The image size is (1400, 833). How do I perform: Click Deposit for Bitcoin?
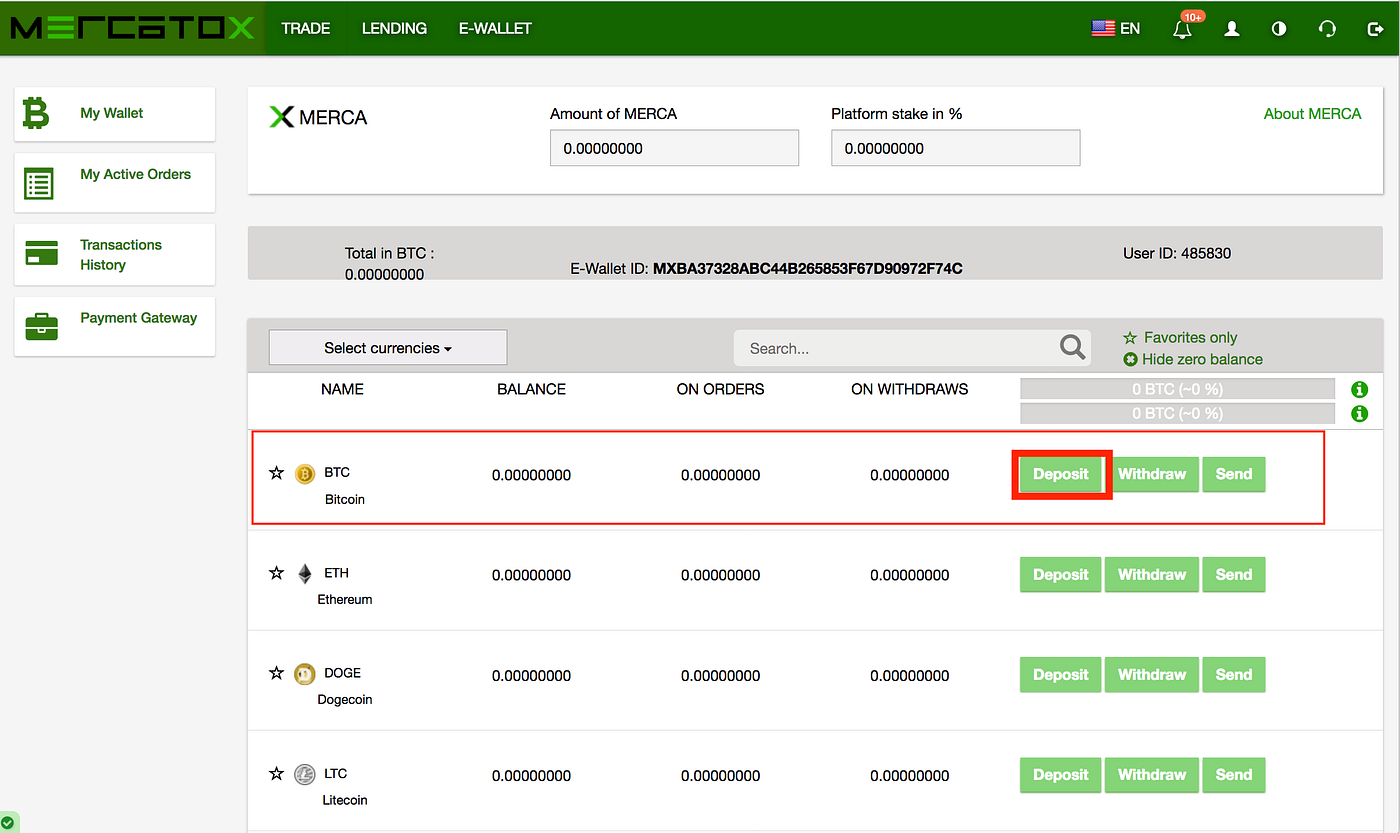(x=1061, y=474)
